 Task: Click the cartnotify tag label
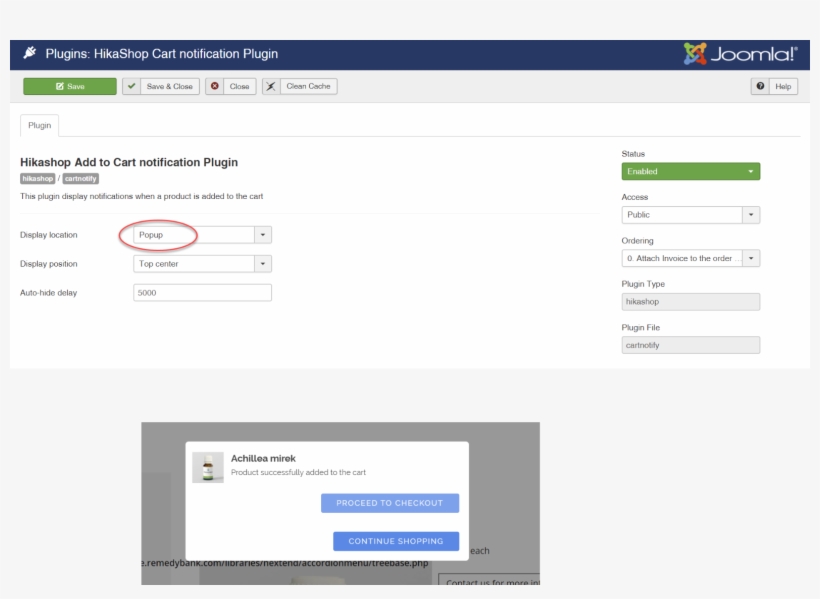80,179
